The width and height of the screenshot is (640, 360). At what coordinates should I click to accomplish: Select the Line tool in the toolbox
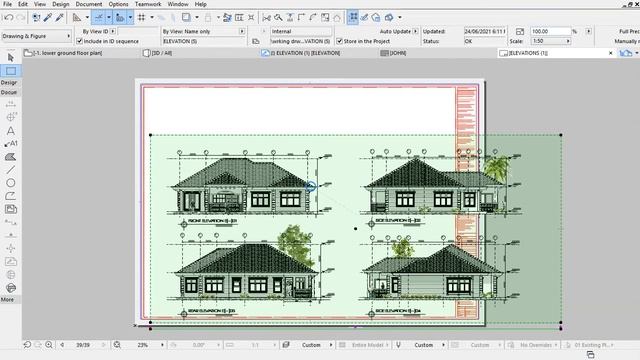tap(11, 170)
